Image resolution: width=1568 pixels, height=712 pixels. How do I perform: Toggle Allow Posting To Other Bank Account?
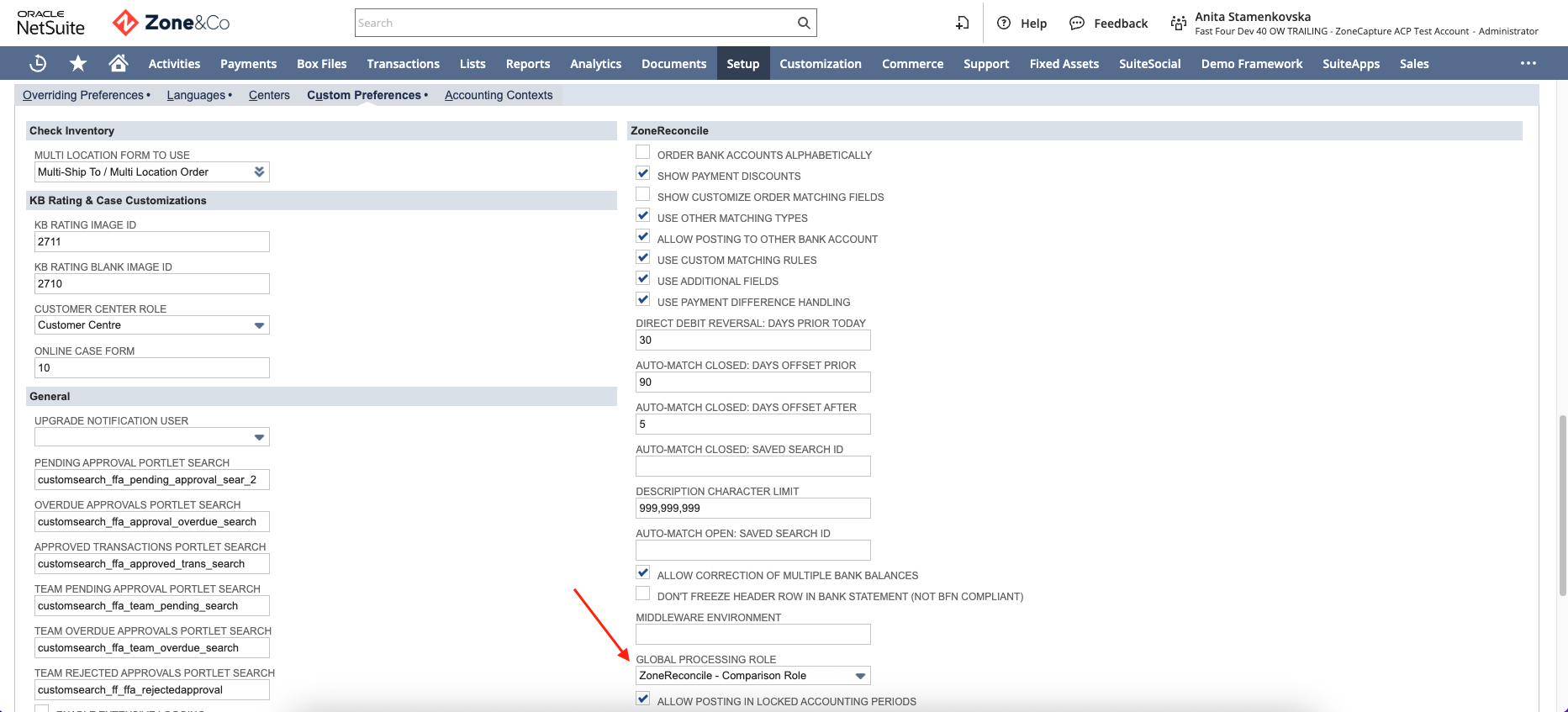[643, 236]
